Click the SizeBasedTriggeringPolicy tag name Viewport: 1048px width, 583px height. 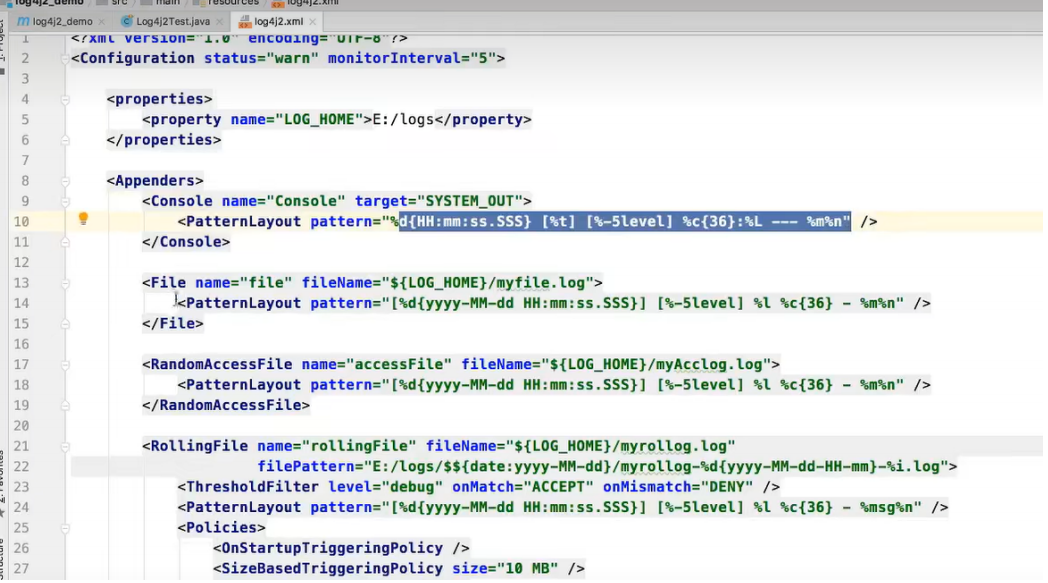coord(332,568)
